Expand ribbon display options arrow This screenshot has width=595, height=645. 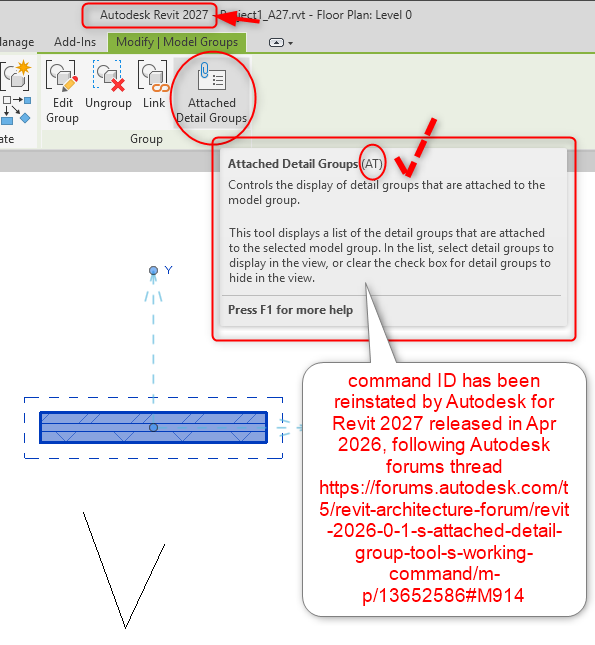291,43
